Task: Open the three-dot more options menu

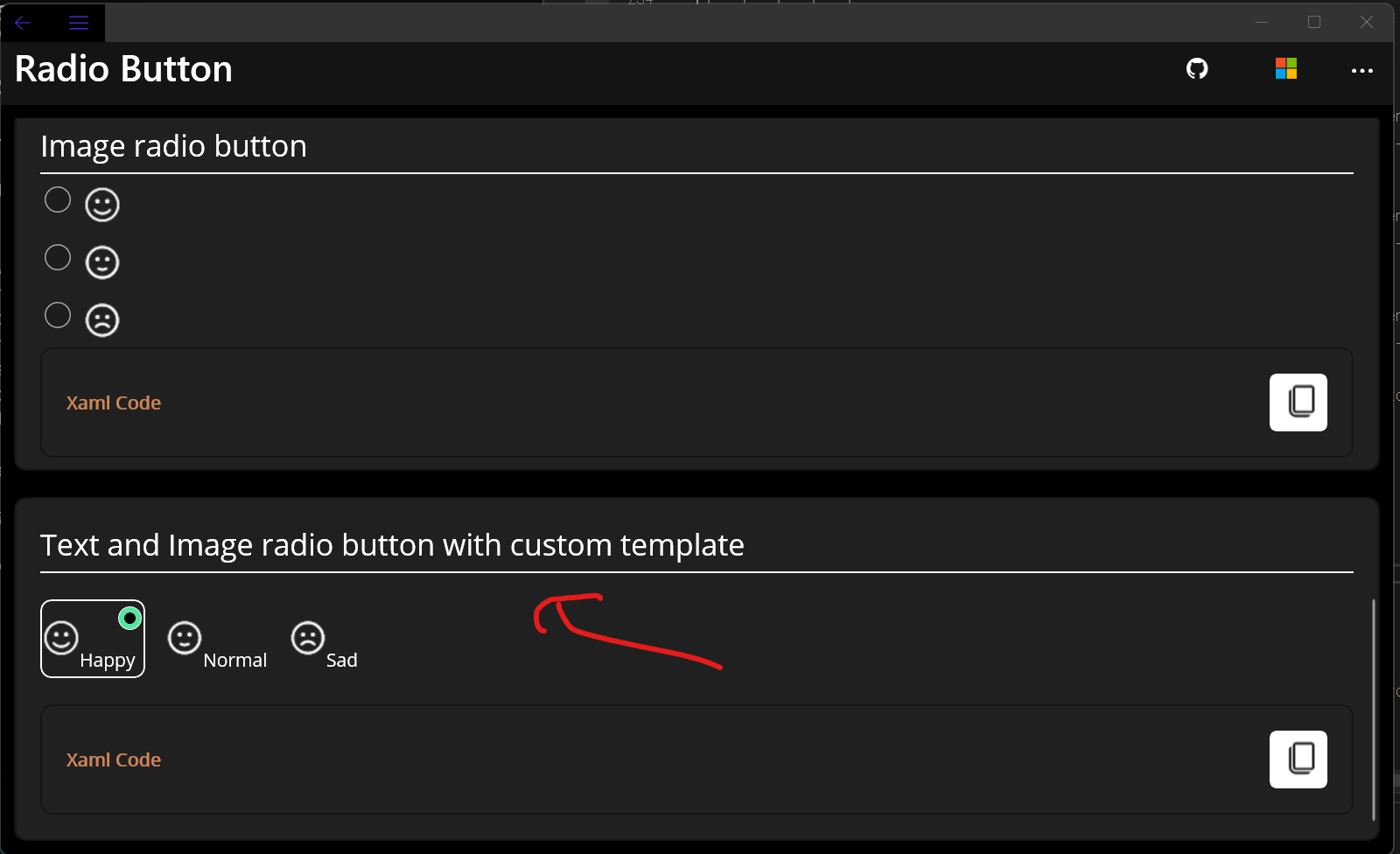Action: pyautogui.click(x=1361, y=71)
